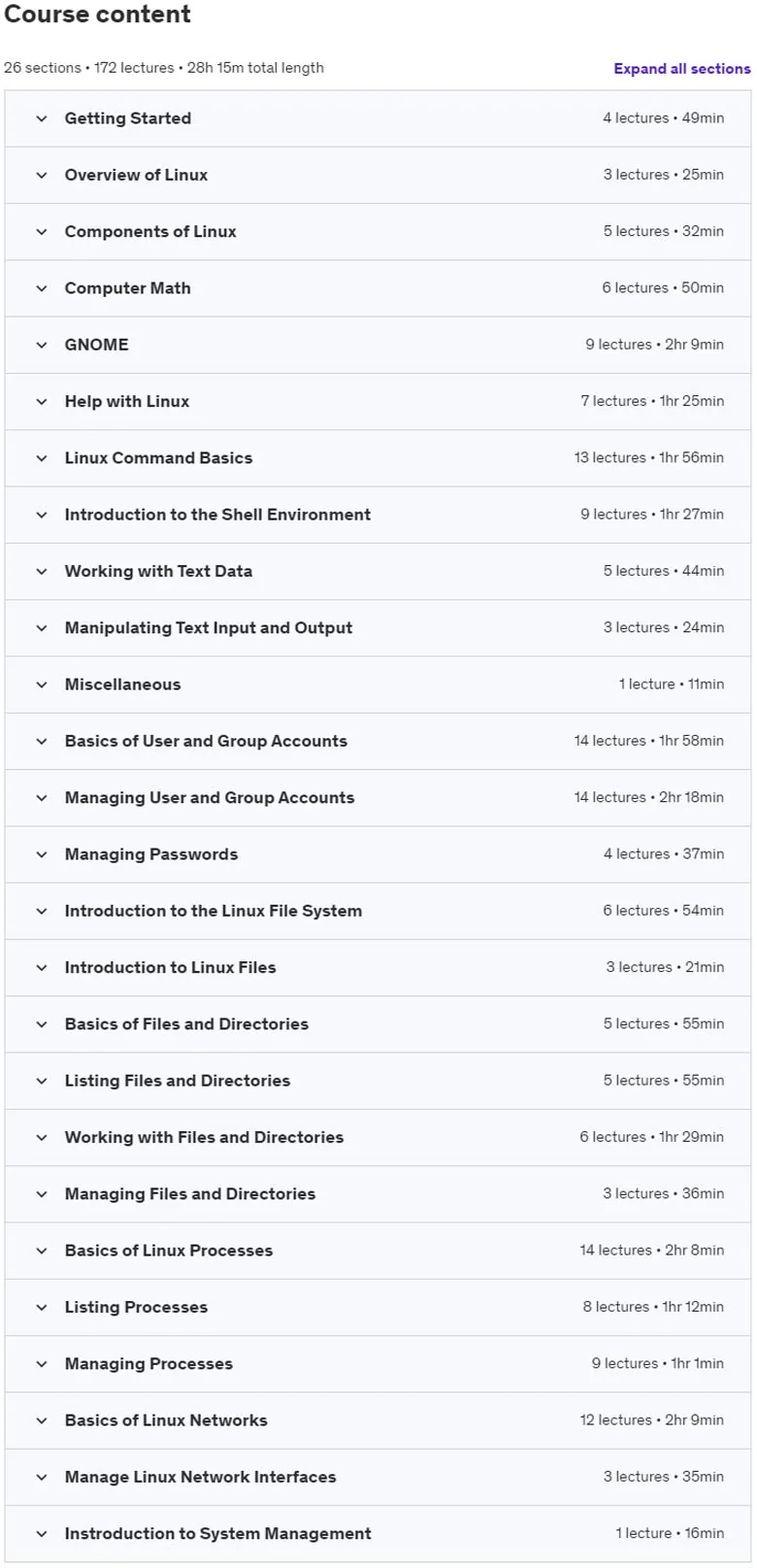Toggle chevron beside Listing Processes
The image size is (757, 1568).
tap(42, 1308)
